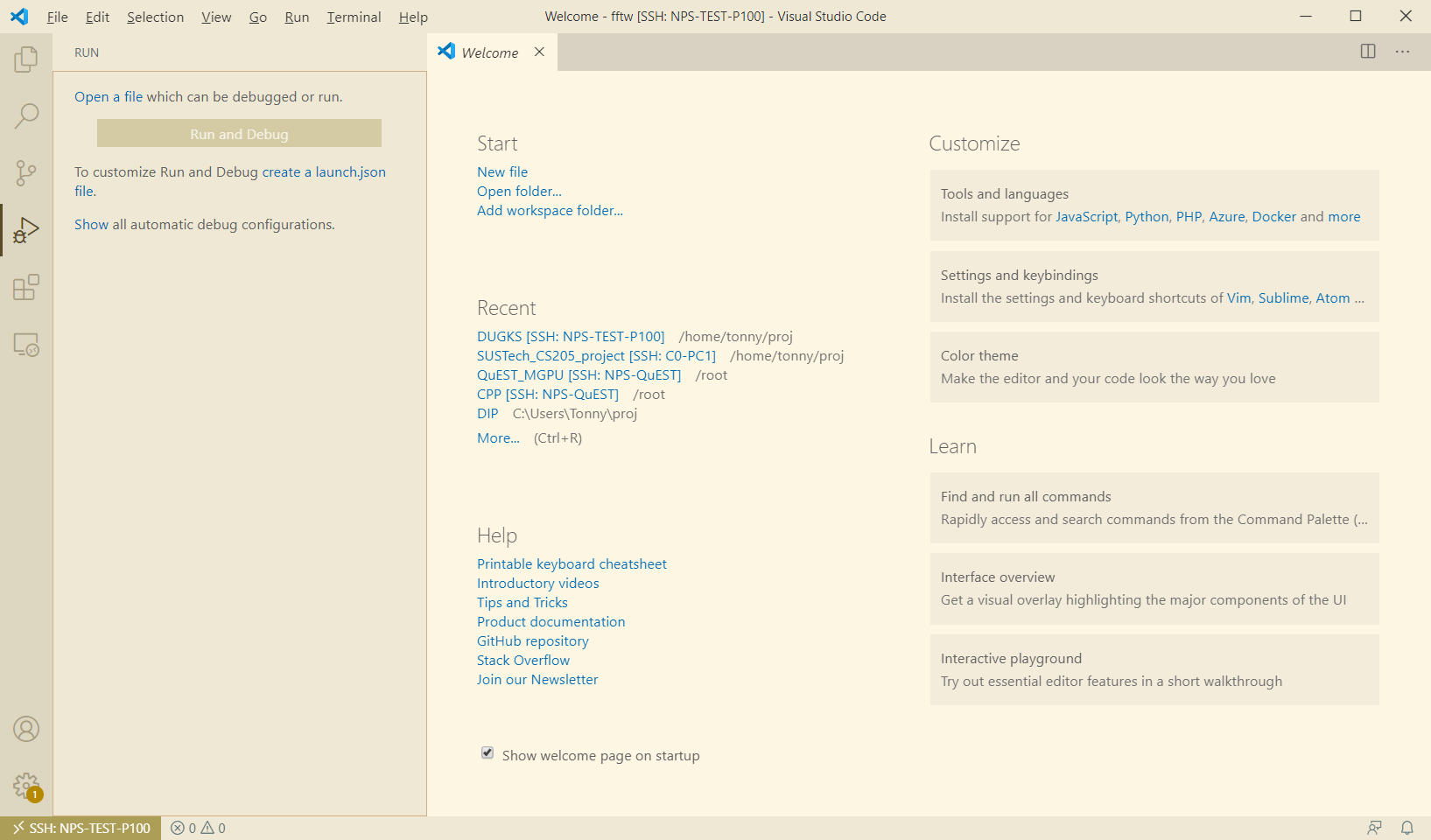Image resolution: width=1431 pixels, height=840 pixels.
Task: Open the Color theme card
Action: 1154,367
